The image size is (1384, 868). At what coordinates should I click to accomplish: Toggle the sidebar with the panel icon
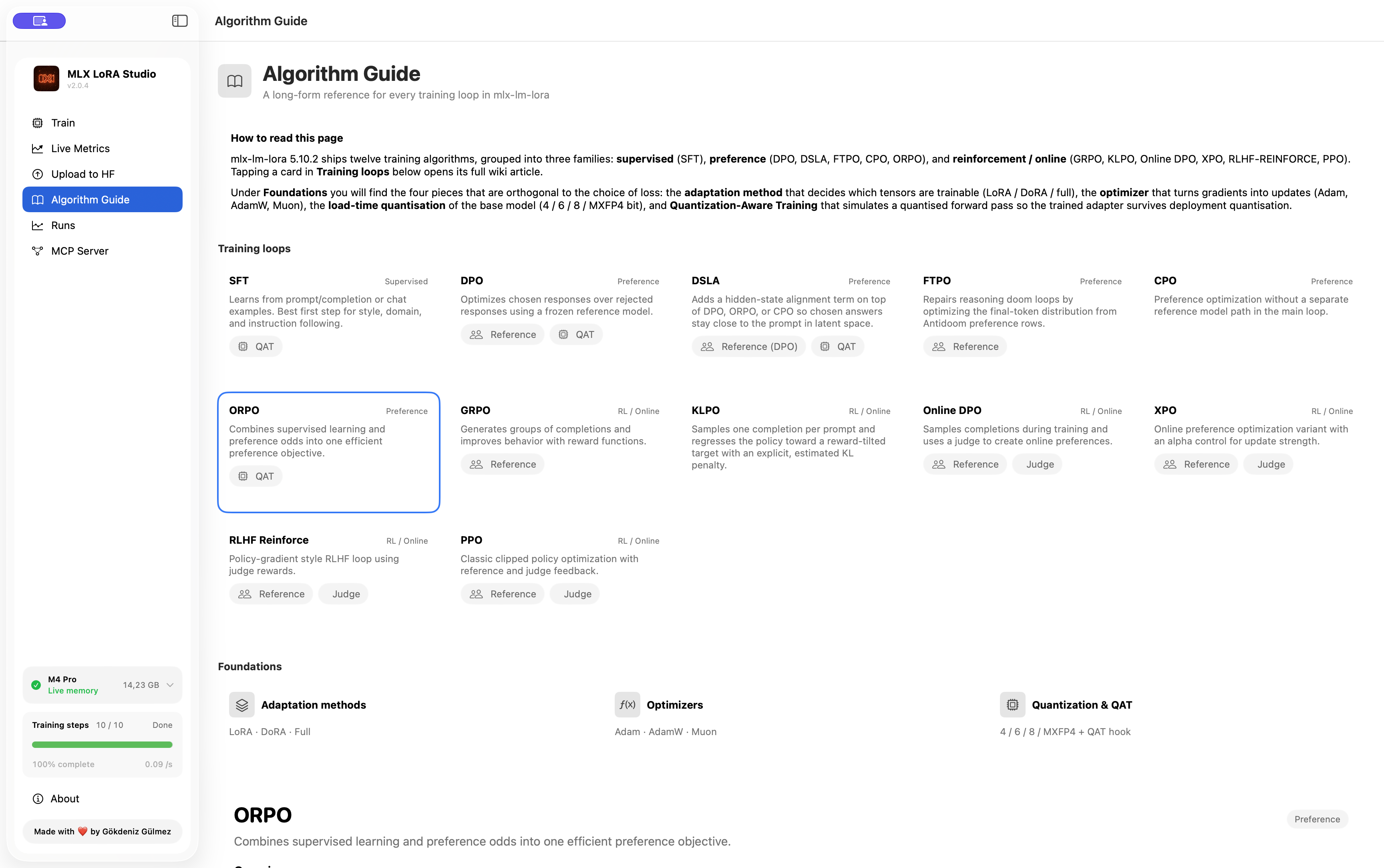(180, 21)
